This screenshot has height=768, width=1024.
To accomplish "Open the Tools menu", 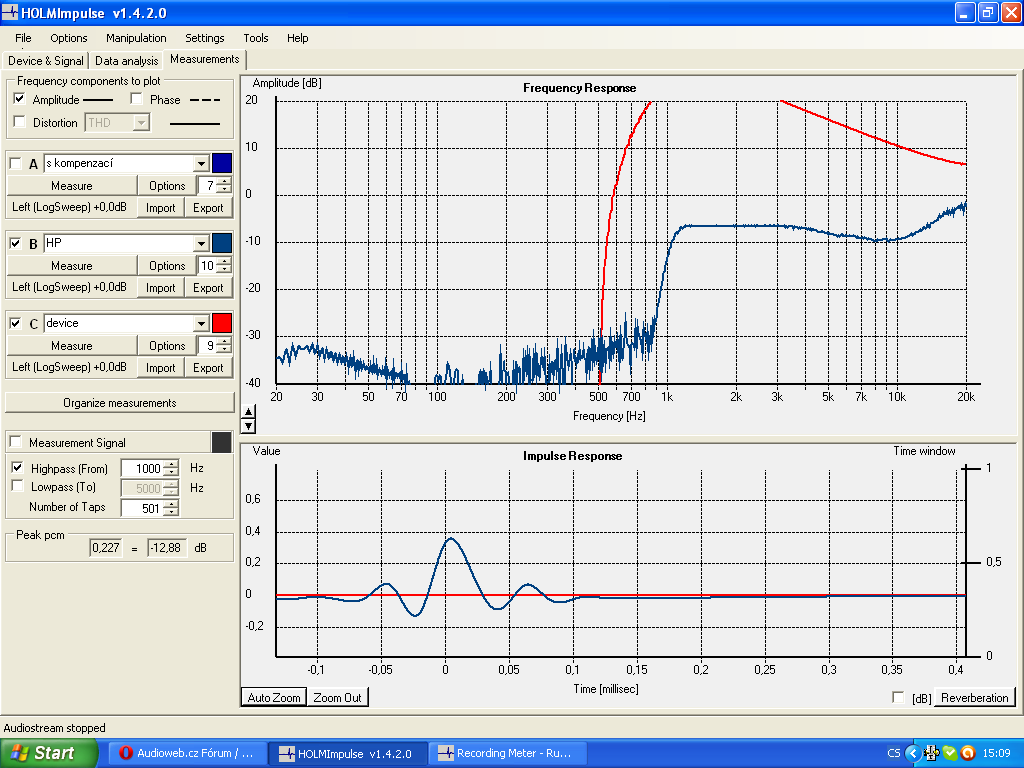I will [x=255, y=38].
